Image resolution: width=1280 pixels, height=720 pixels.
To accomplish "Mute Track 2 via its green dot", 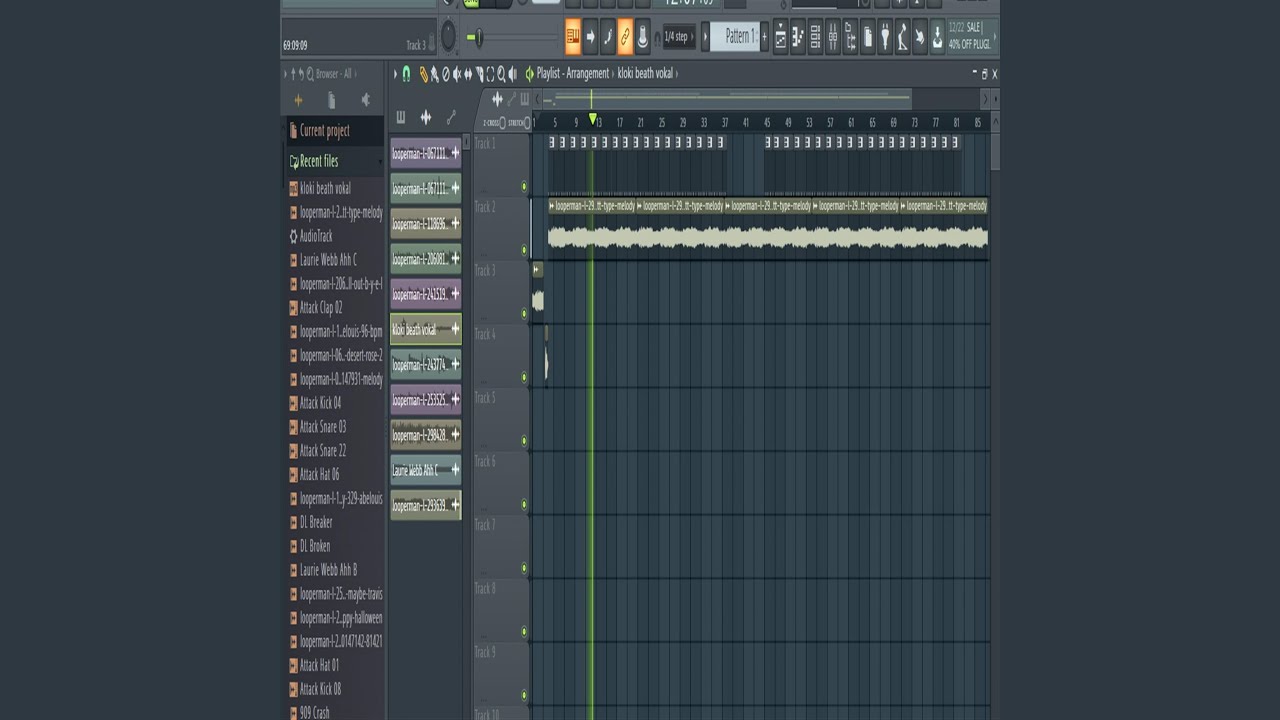I will click(x=524, y=250).
